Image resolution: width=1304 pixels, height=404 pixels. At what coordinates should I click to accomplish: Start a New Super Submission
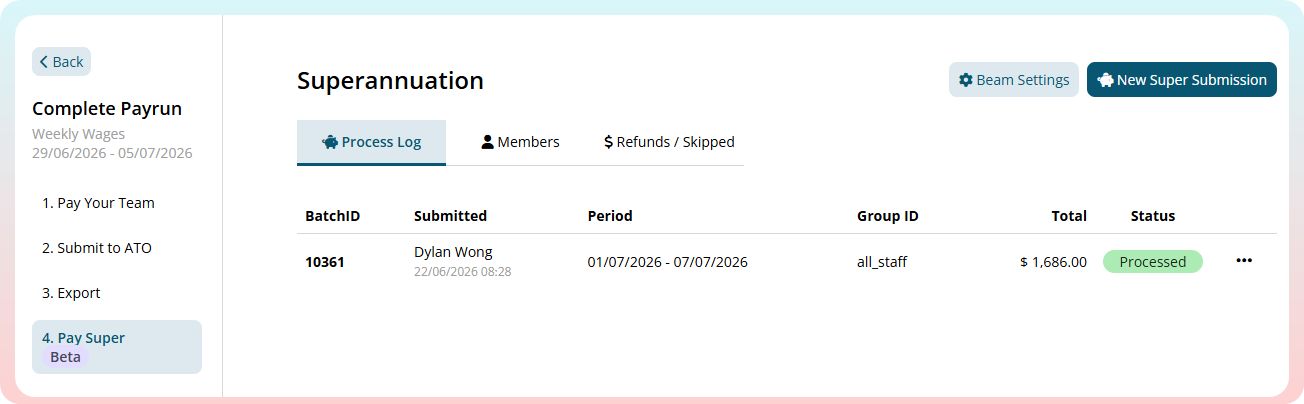click(x=1182, y=80)
